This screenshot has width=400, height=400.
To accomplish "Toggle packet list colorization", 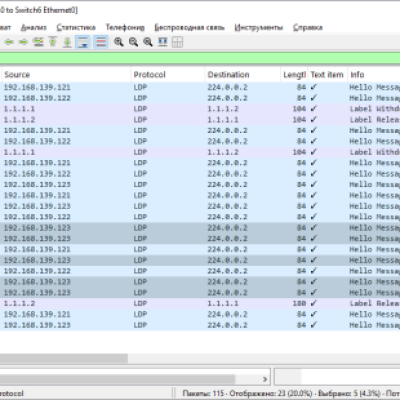I will coord(101,42).
